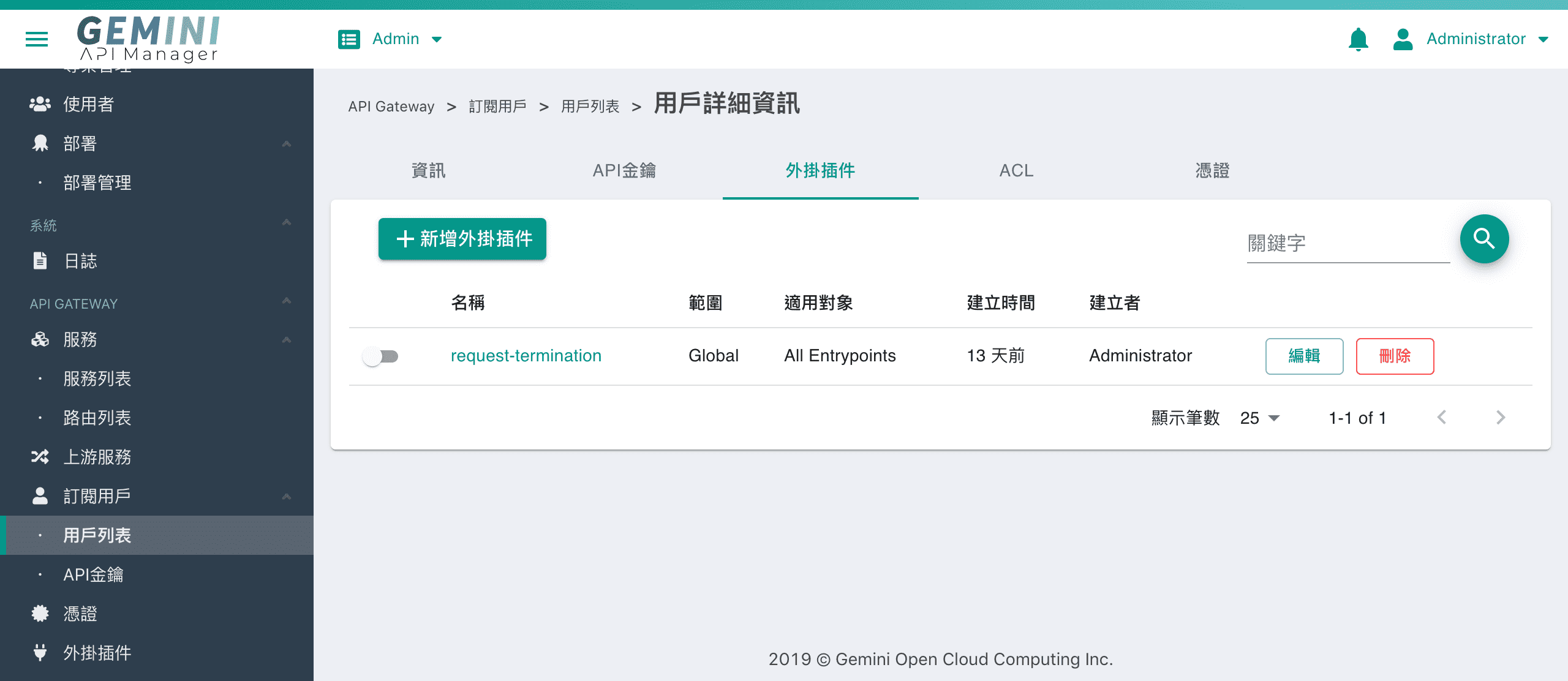Switch to the ACL tab

(1016, 170)
